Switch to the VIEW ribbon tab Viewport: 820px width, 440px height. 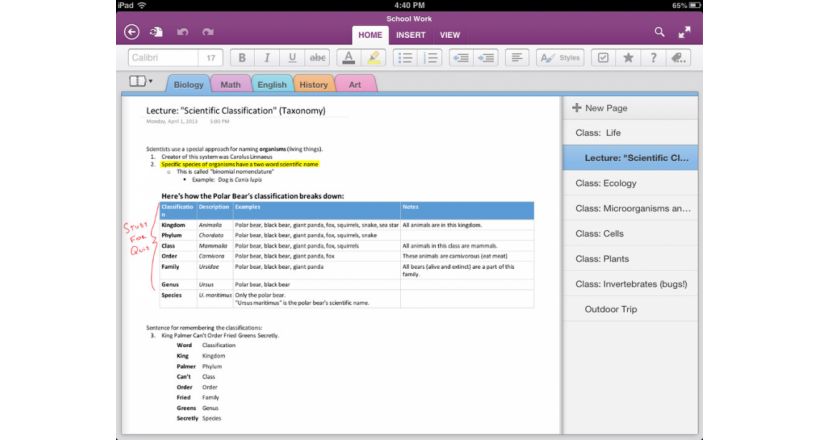pos(450,35)
